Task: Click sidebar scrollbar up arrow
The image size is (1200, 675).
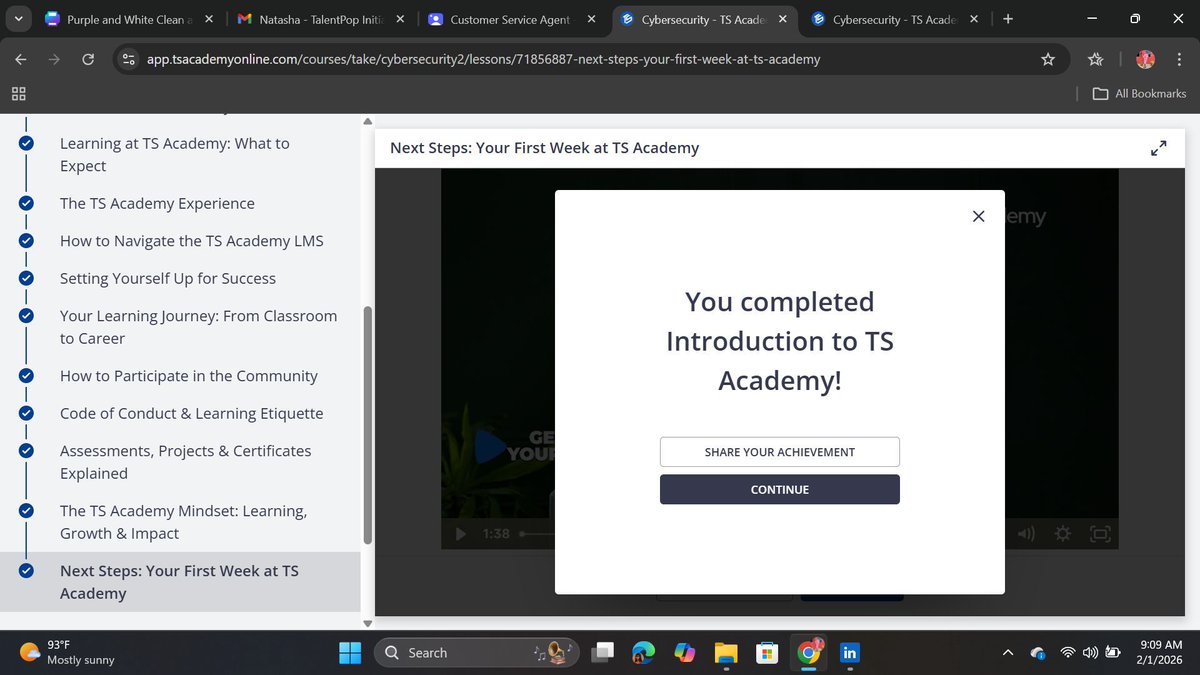Action: point(367,121)
